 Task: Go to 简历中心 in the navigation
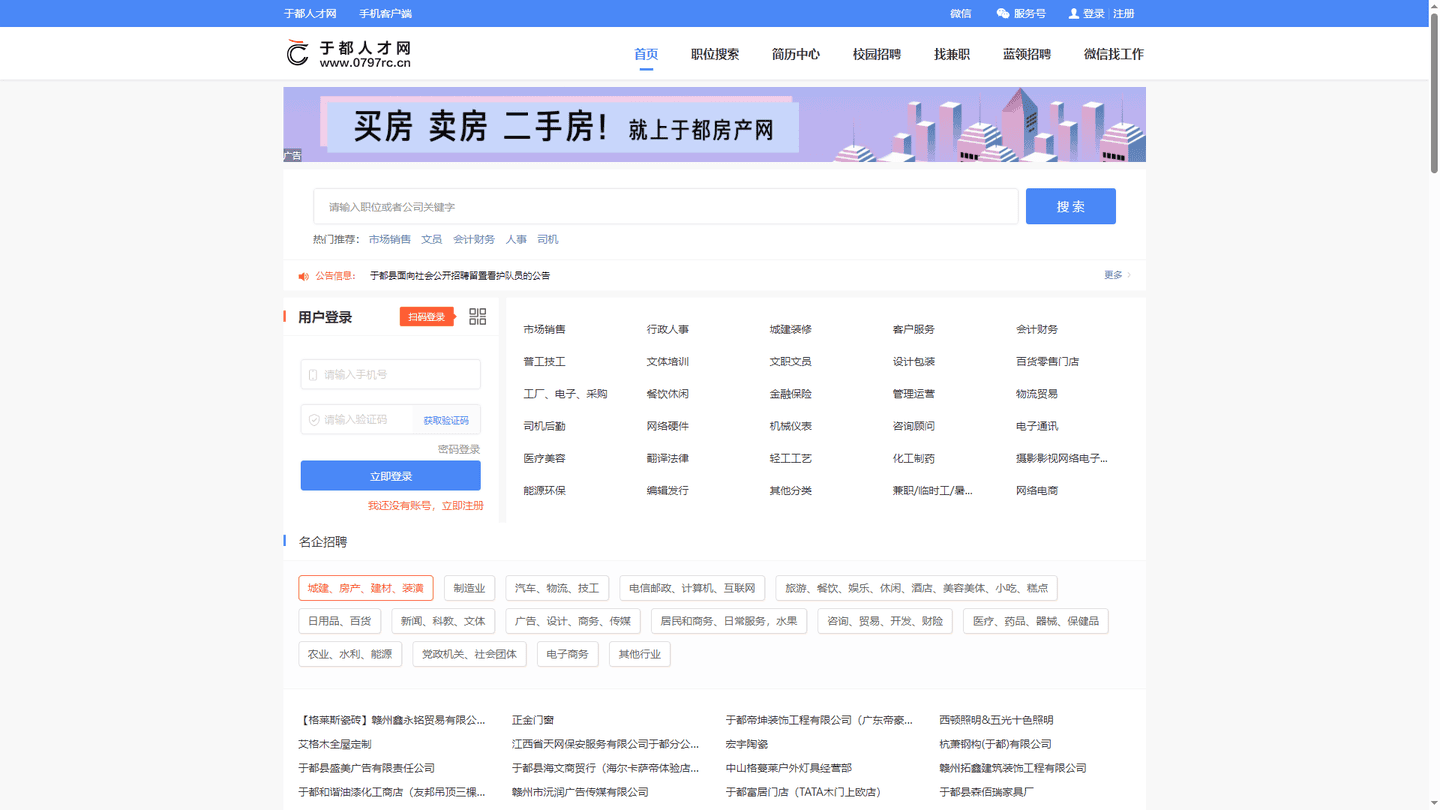point(796,54)
